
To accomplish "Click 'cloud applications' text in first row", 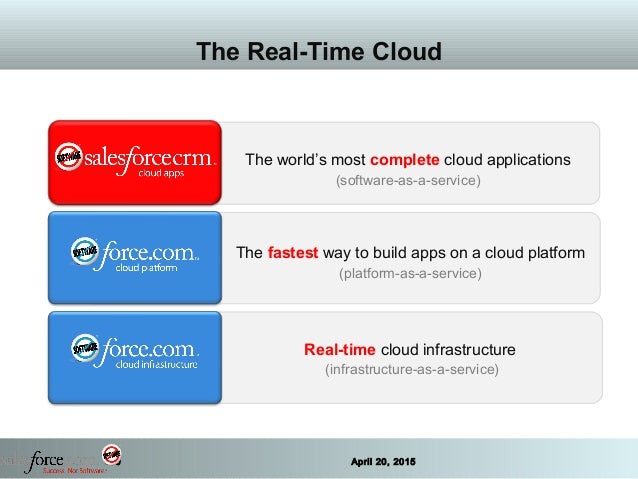I will point(507,160).
